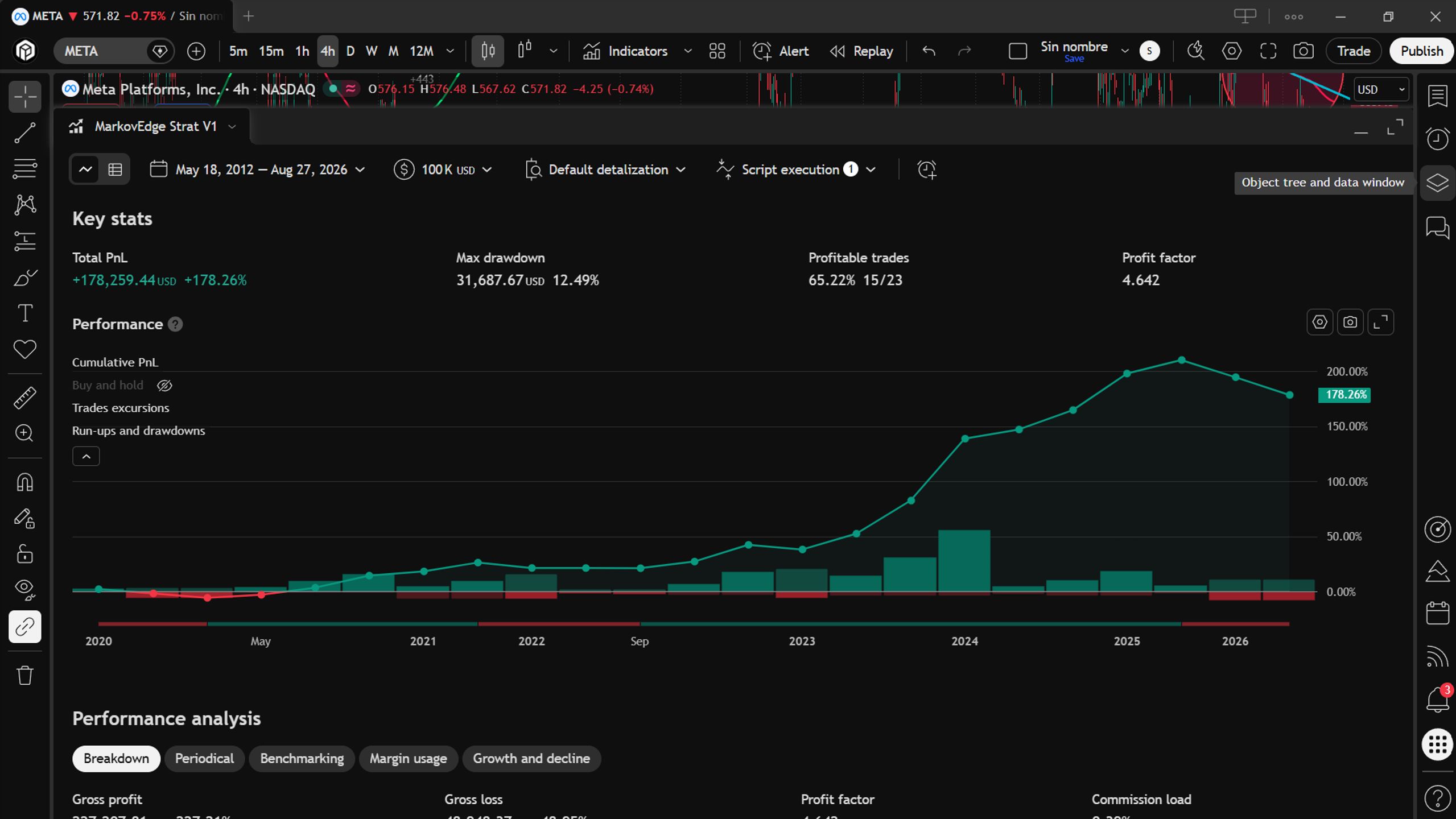Select the ruler measure tool
1456x819 pixels.
tap(25, 398)
